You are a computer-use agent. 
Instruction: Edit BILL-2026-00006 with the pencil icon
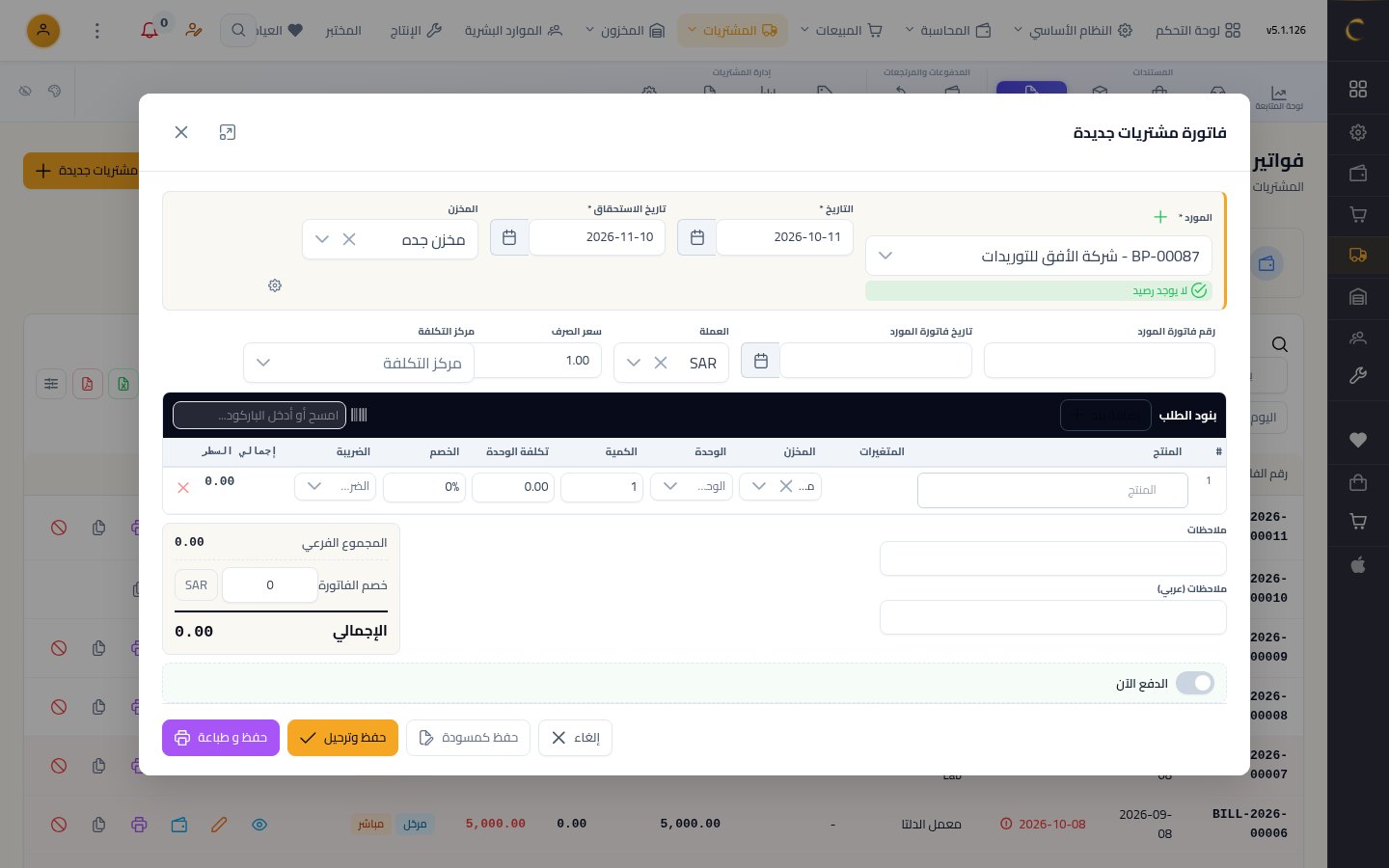pyautogui.click(x=219, y=825)
